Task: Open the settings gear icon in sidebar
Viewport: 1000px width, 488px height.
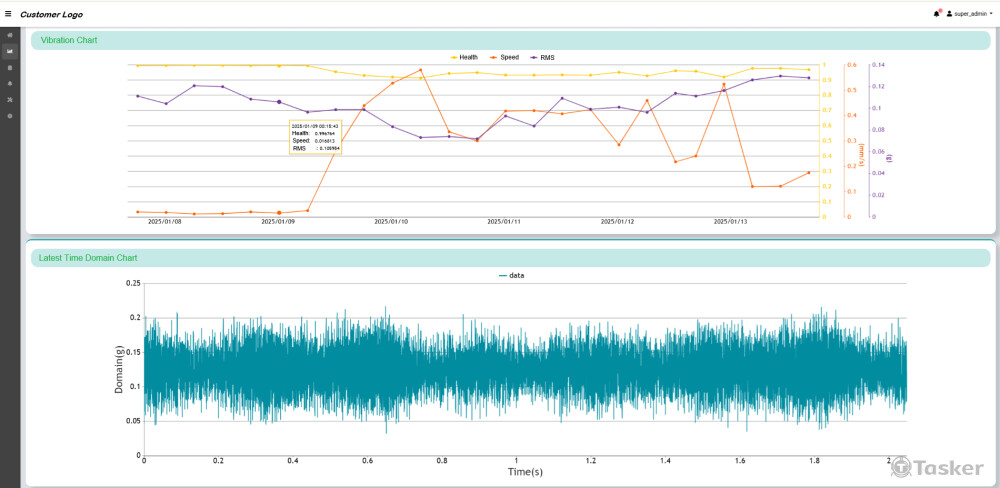Action: coord(10,116)
